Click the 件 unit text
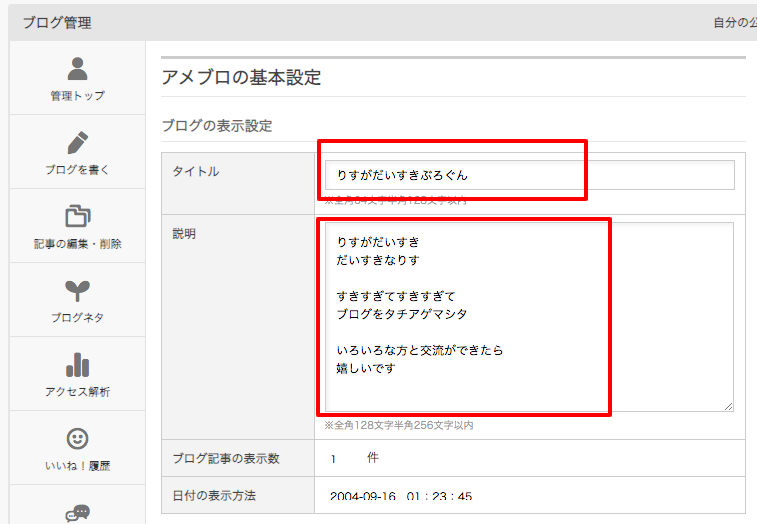The height and width of the screenshot is (524, 757). 373,458
